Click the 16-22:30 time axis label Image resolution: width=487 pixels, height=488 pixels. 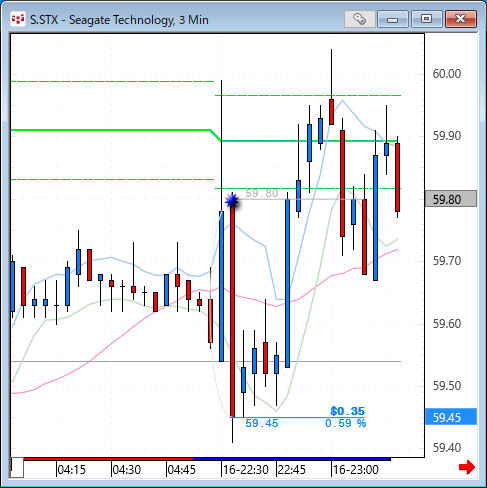246,470
